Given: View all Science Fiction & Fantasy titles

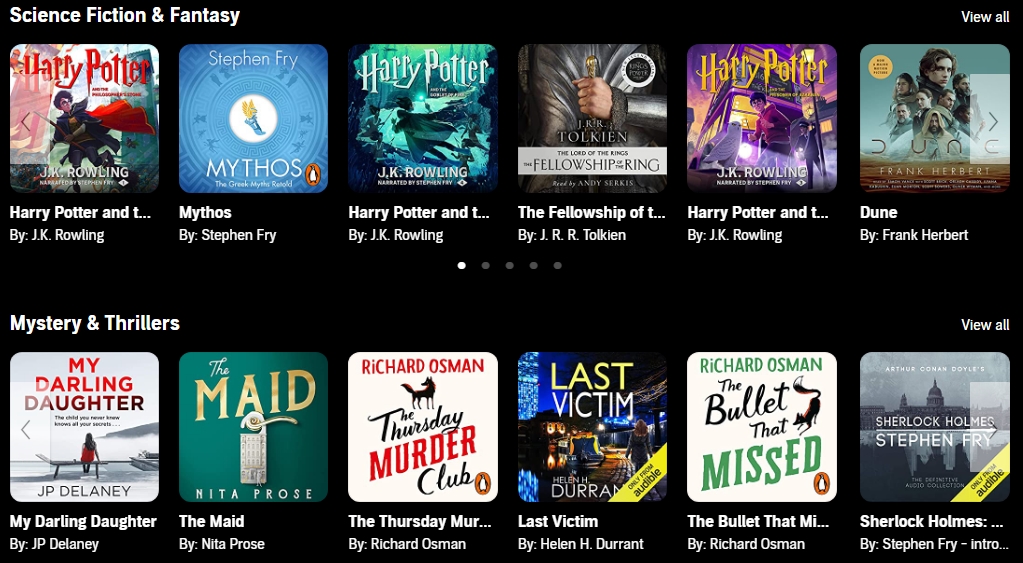Looking at the screenshot, I should (x=985, y=17).
